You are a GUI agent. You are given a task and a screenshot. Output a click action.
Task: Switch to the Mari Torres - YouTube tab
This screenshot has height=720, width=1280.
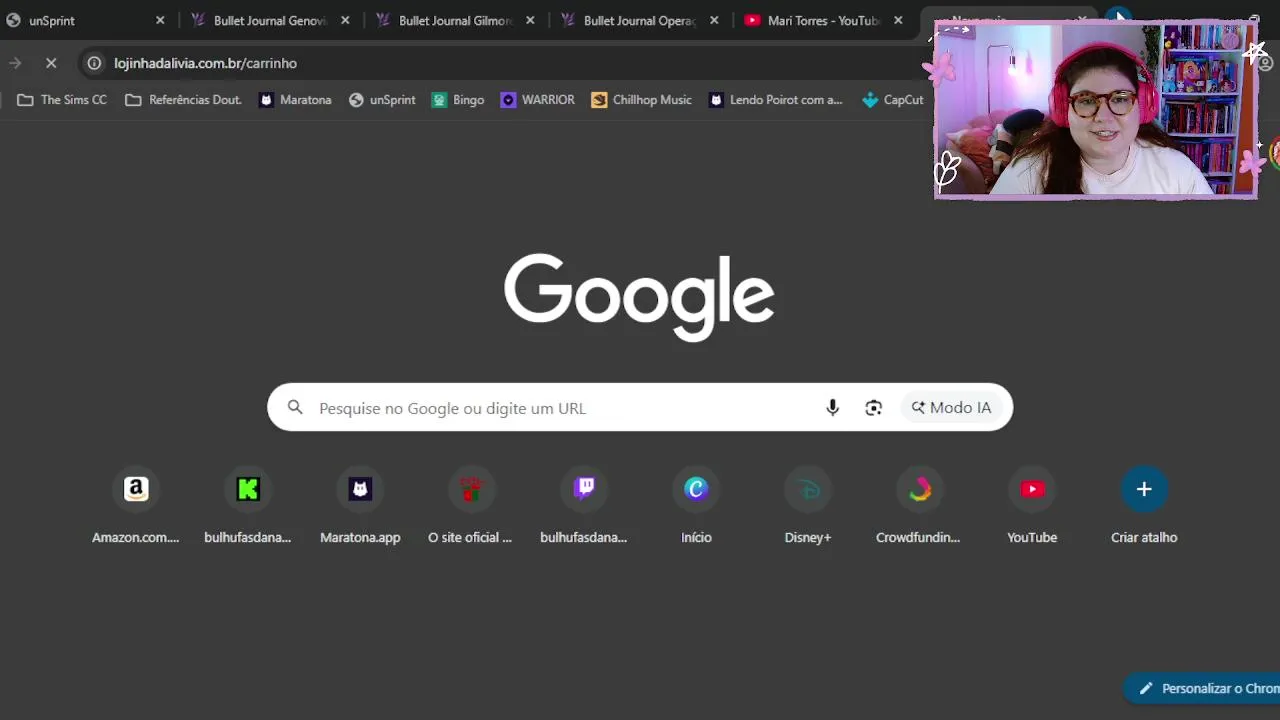(x=824, y=20)
